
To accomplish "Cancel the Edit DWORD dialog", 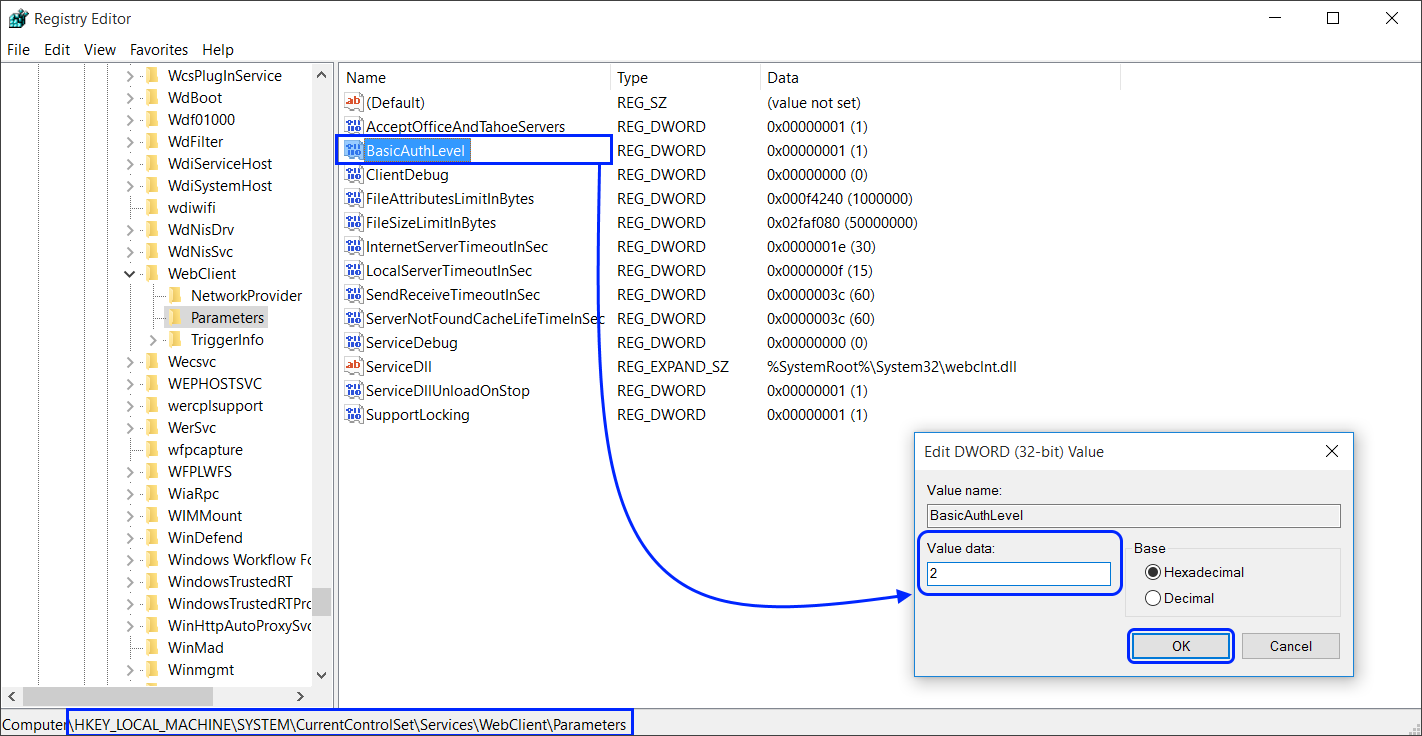I will tap(1290, 646).
